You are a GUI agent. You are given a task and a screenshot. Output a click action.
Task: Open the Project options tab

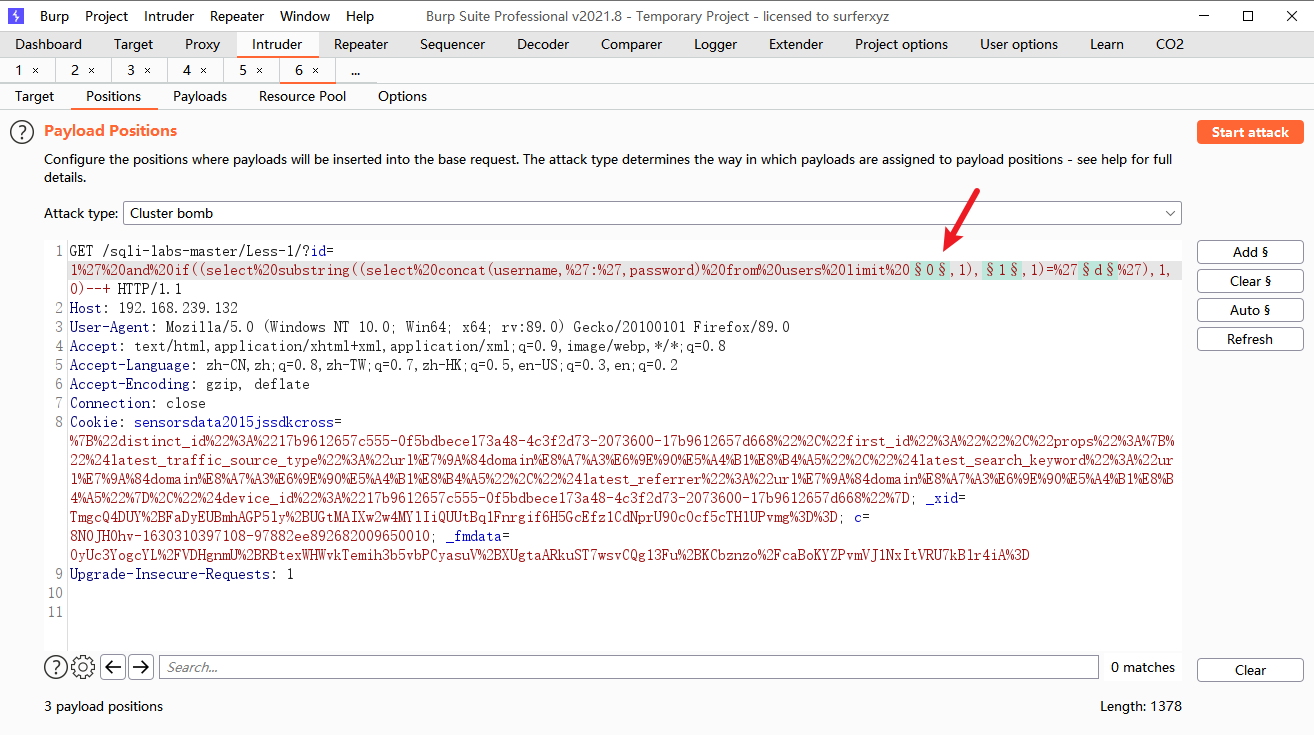(901, 44)
